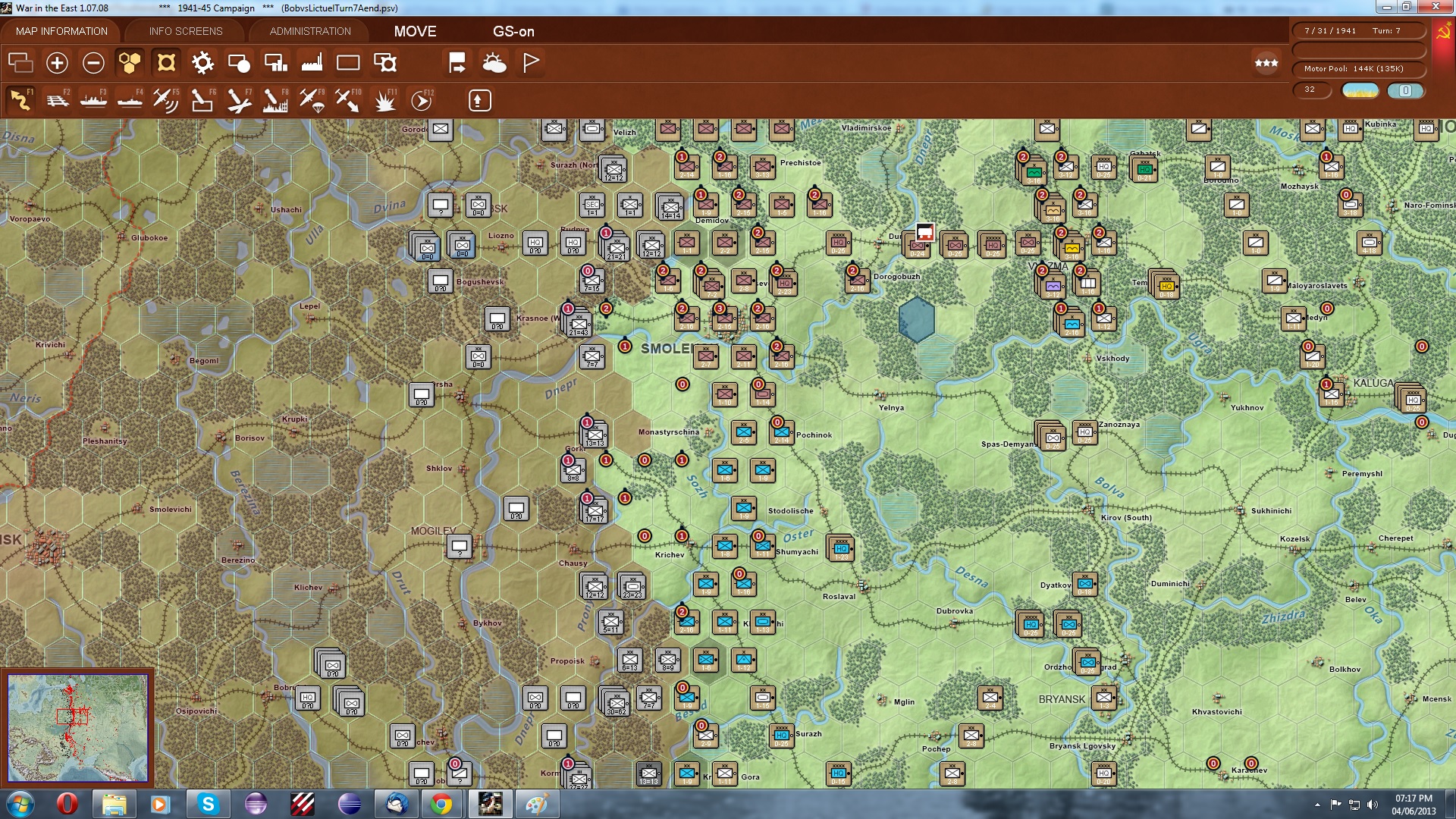
Task: Click the overlapping windows icon
Action: coord(20,62)
